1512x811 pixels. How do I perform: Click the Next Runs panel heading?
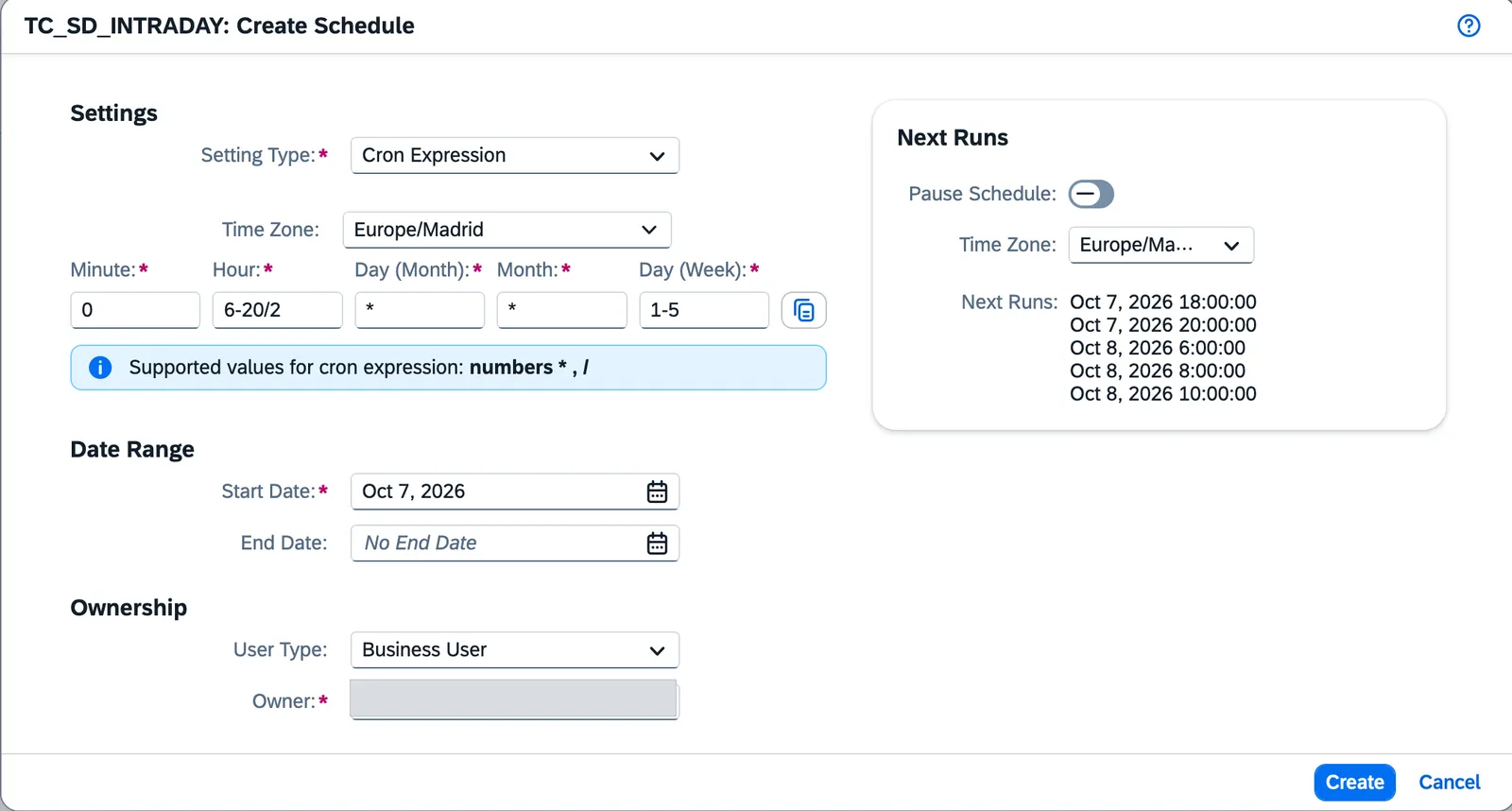[953, 138]
